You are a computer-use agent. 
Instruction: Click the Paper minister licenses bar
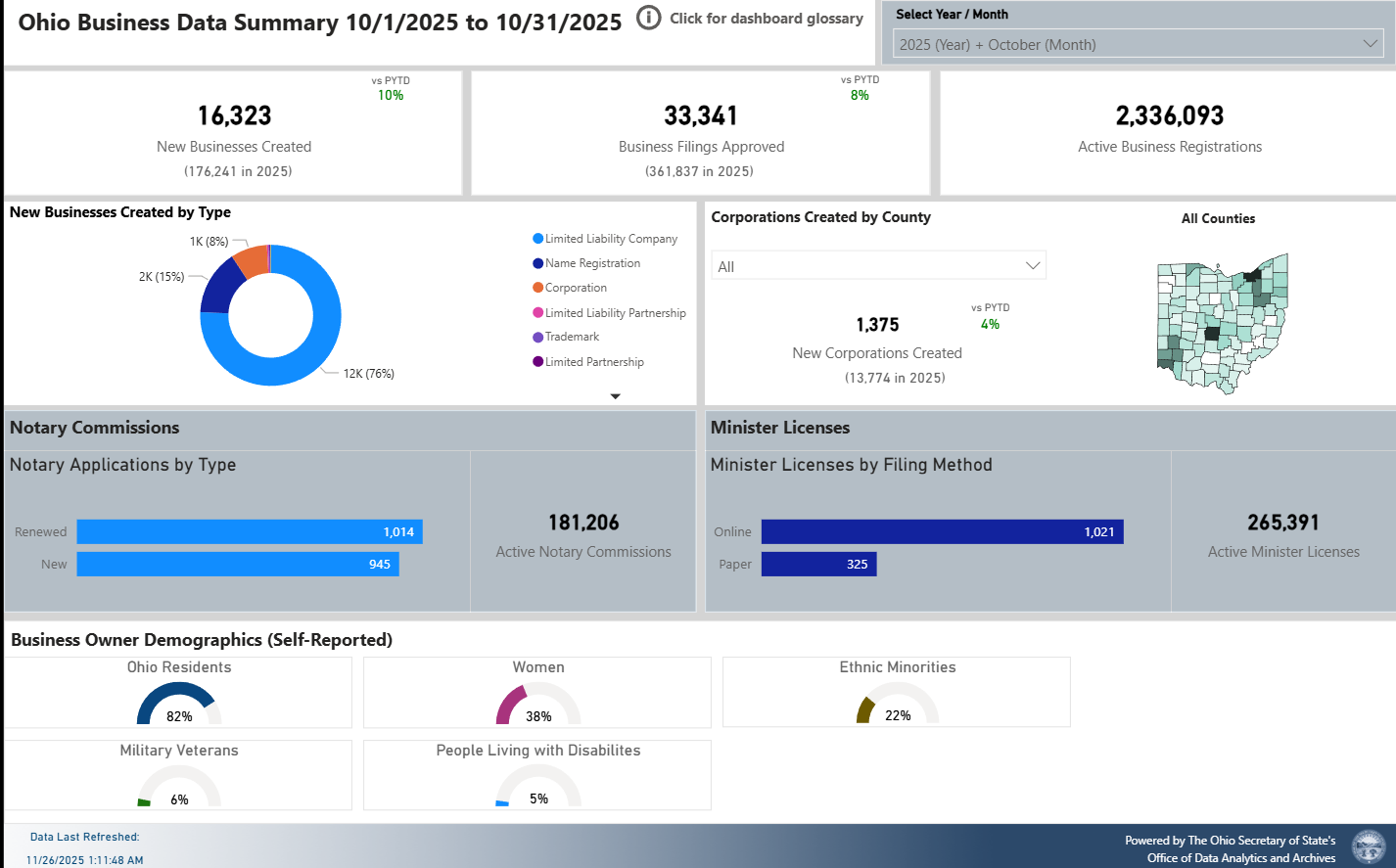tap(817, 565)
